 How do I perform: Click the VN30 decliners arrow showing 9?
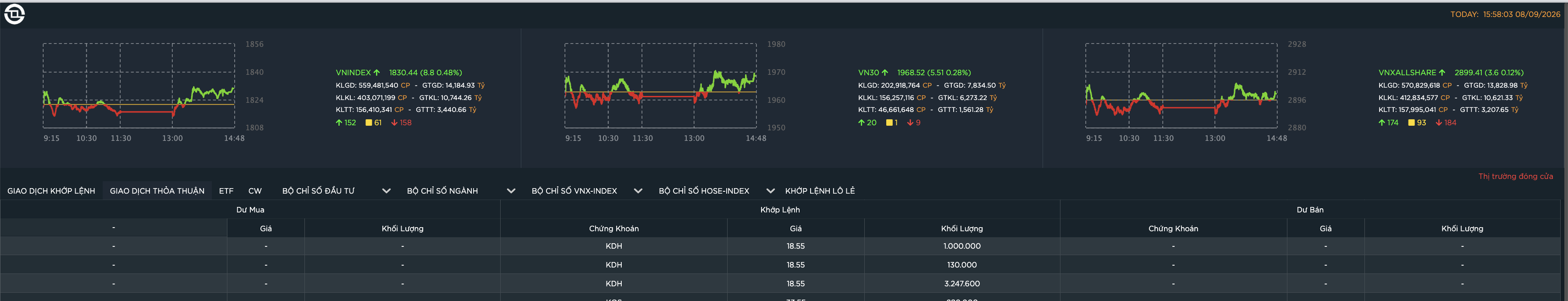[911, 123]
